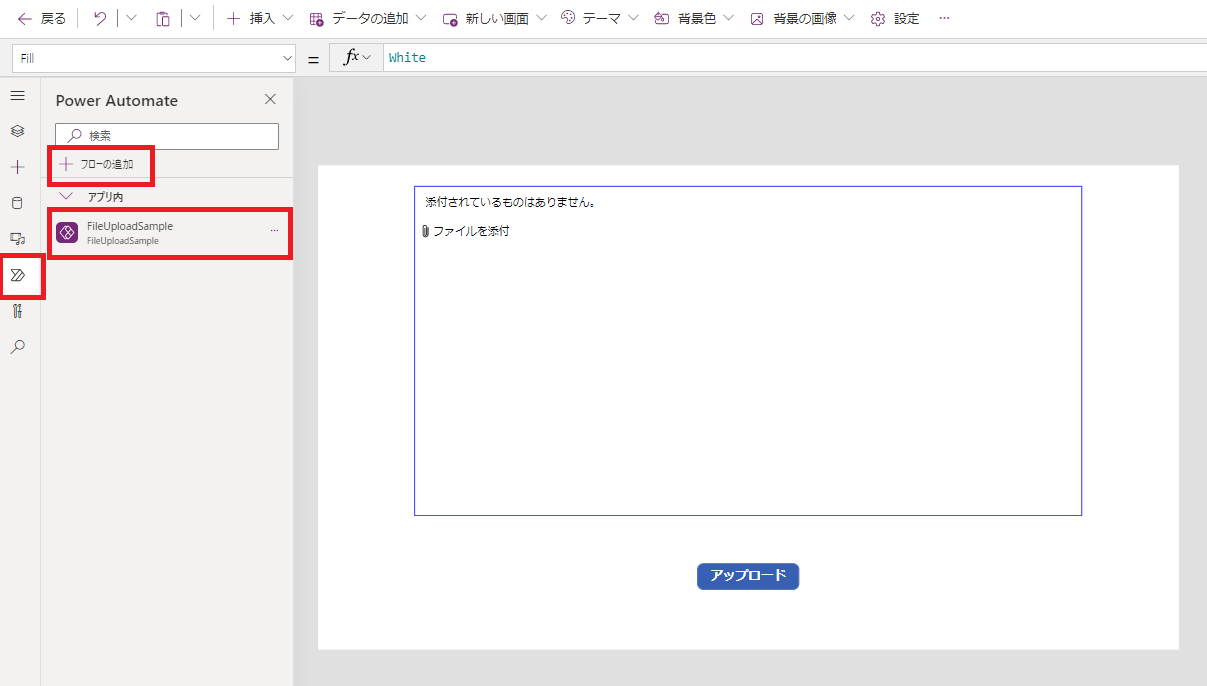Collapse the アプリ内 section
The height and width of the screenshot is (686, 1207).
(67, 197)
